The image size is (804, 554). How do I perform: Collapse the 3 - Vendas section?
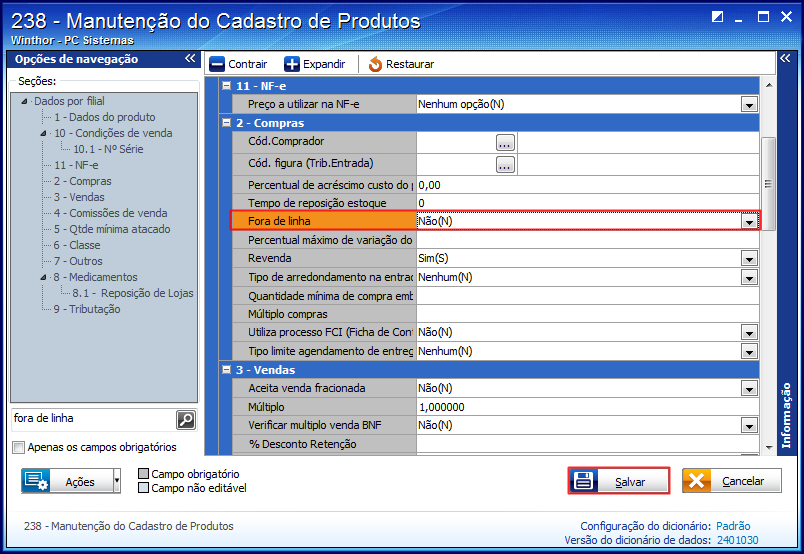pos(227,369)
